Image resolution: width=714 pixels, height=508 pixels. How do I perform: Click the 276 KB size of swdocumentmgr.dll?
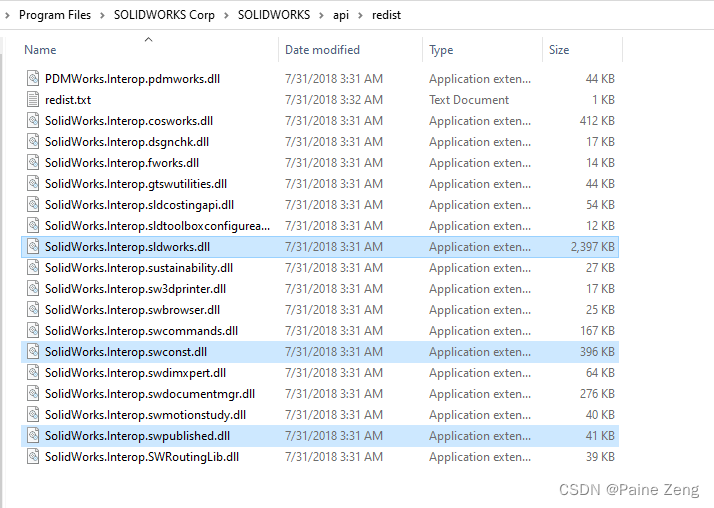pos(597,393)
